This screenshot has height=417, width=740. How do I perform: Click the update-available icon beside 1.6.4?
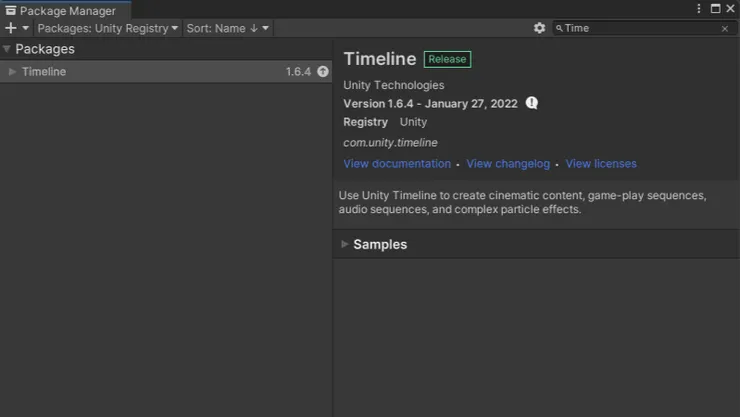(x=323, y=72)
